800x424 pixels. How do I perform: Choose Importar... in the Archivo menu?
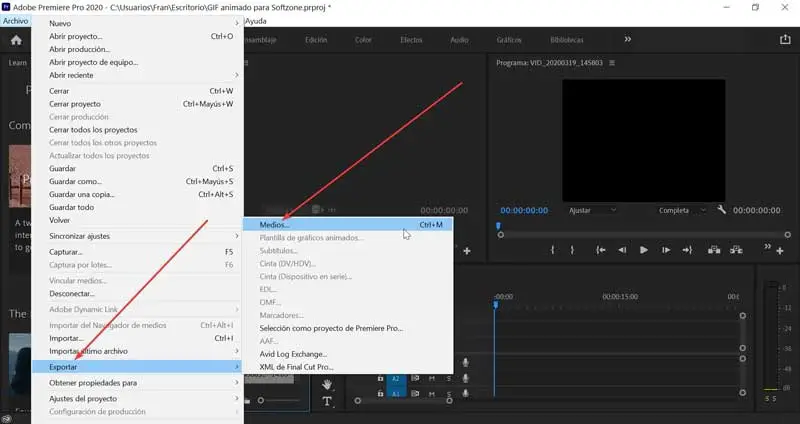coord(138,338)
